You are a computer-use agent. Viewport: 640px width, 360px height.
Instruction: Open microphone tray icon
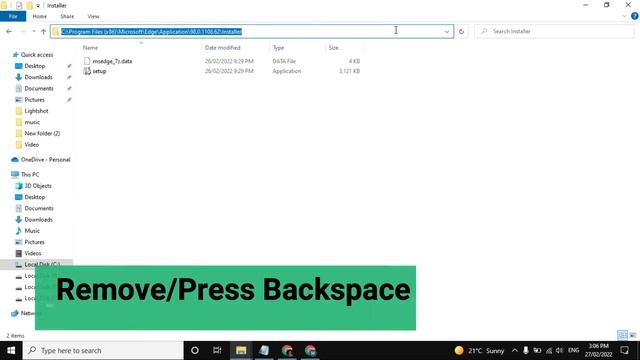[x=526, y=351]
